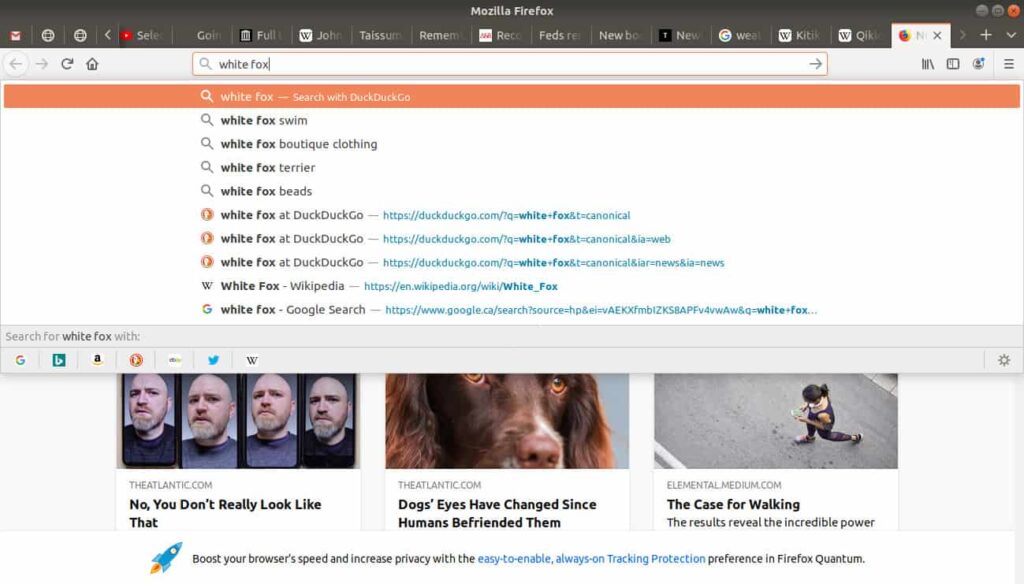
Task: Switch to the YouTube "Sele" tab
Action: pyautogui.click(x=142, y=35)
